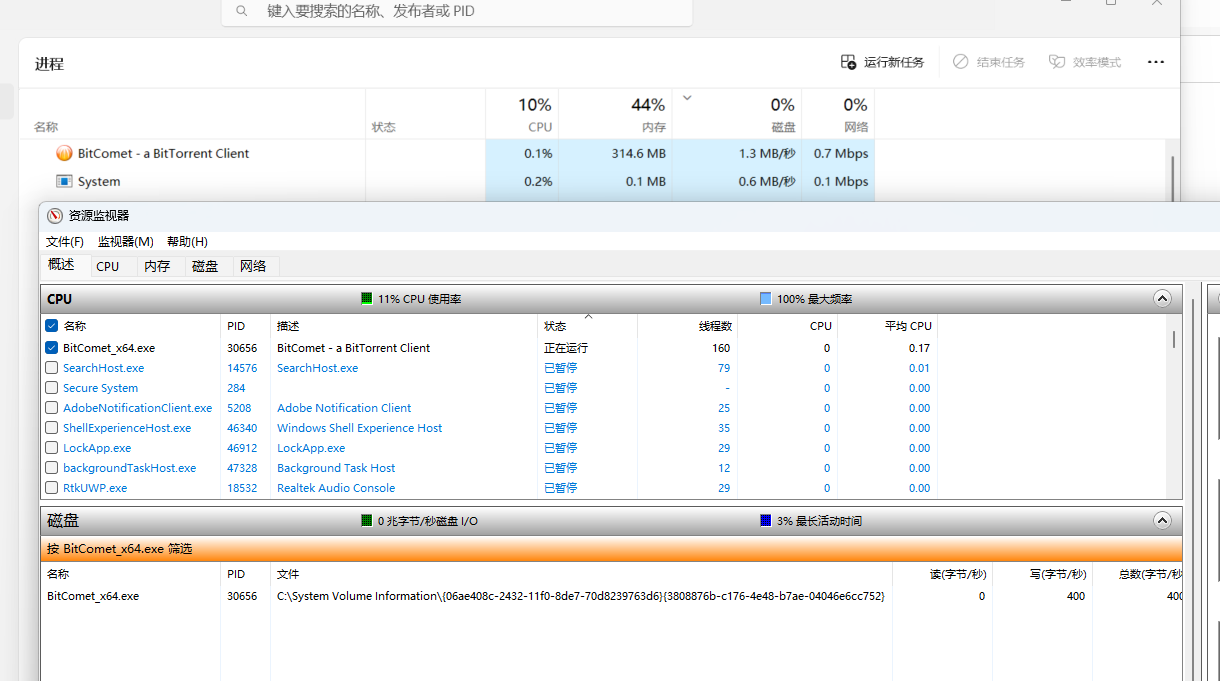
Task: Check the LockApp.exe checkbox
Action: click(52, 448)
